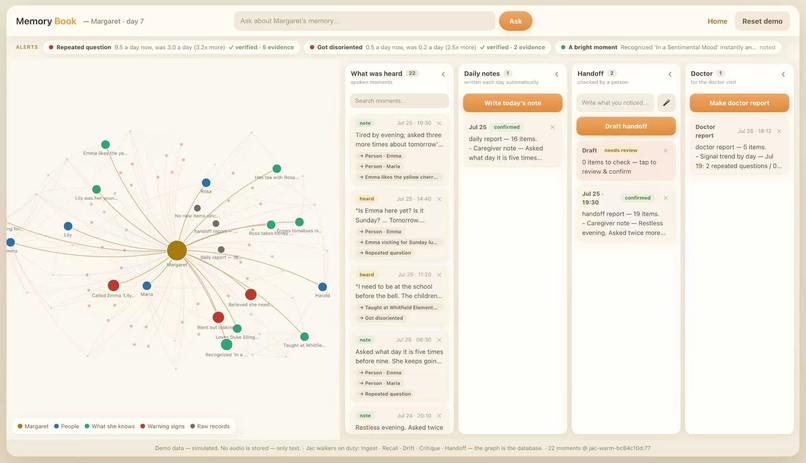Click Repeated question tag in 14:40 moment

pos(386,253)
